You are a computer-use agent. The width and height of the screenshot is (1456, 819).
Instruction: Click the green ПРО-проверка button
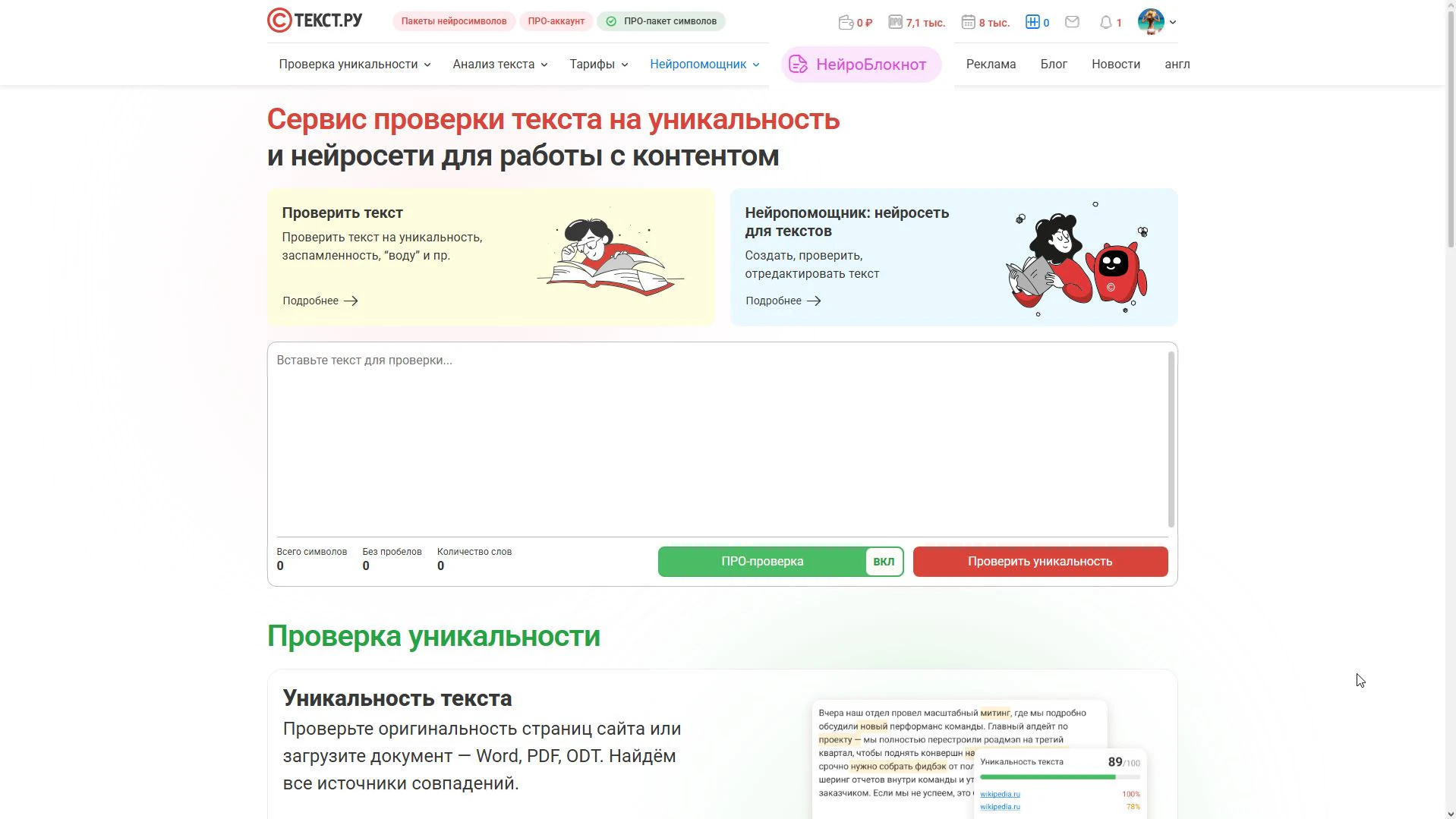click(x=762, y=562)
